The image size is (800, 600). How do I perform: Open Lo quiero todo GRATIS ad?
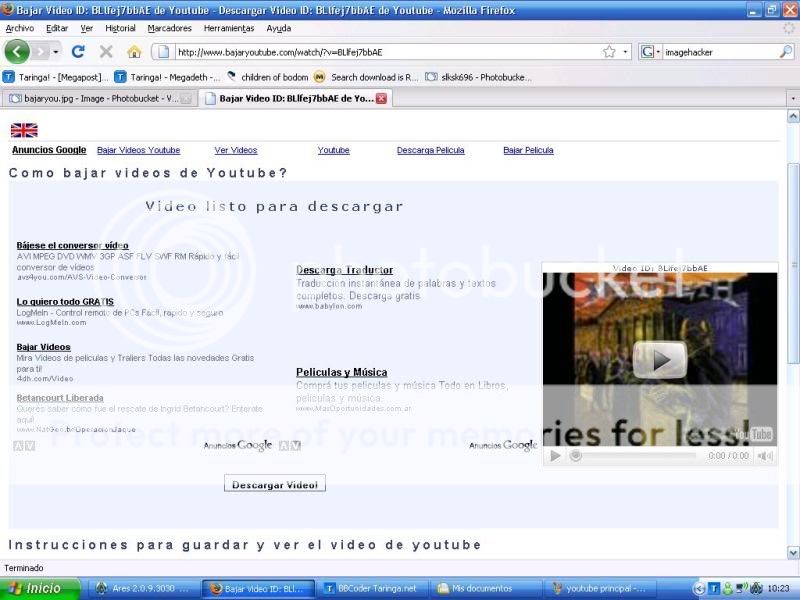pyautogui.click(x=65, y=302)
